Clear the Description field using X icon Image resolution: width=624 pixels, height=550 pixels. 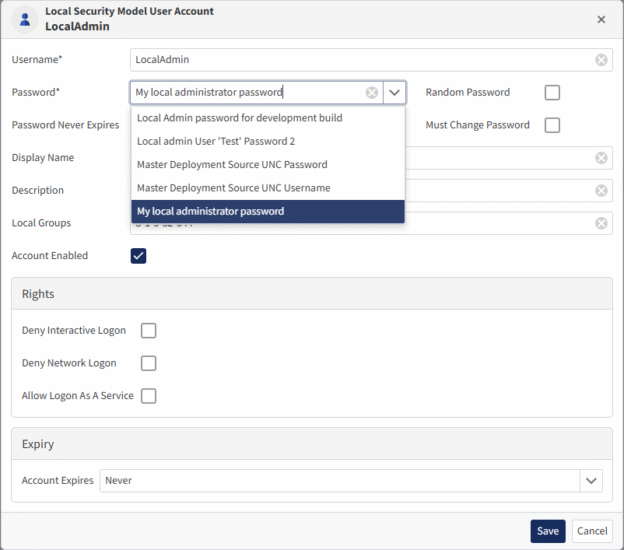(x=601, y=191)
